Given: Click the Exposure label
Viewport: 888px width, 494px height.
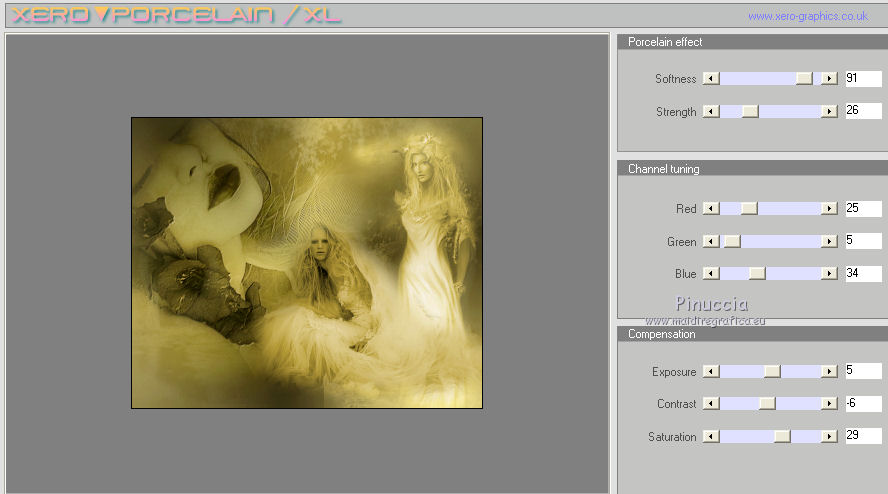Looking at the screenshot, I should [x=674, y=372].
